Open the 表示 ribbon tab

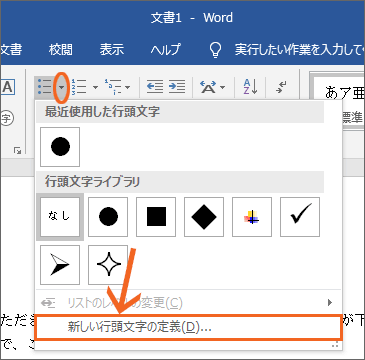click(112, 50)
